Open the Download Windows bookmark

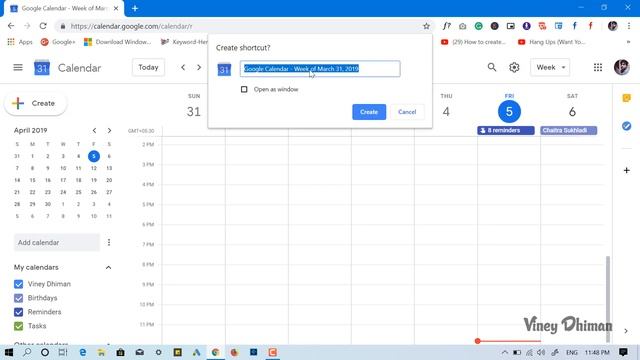(117, 42)
